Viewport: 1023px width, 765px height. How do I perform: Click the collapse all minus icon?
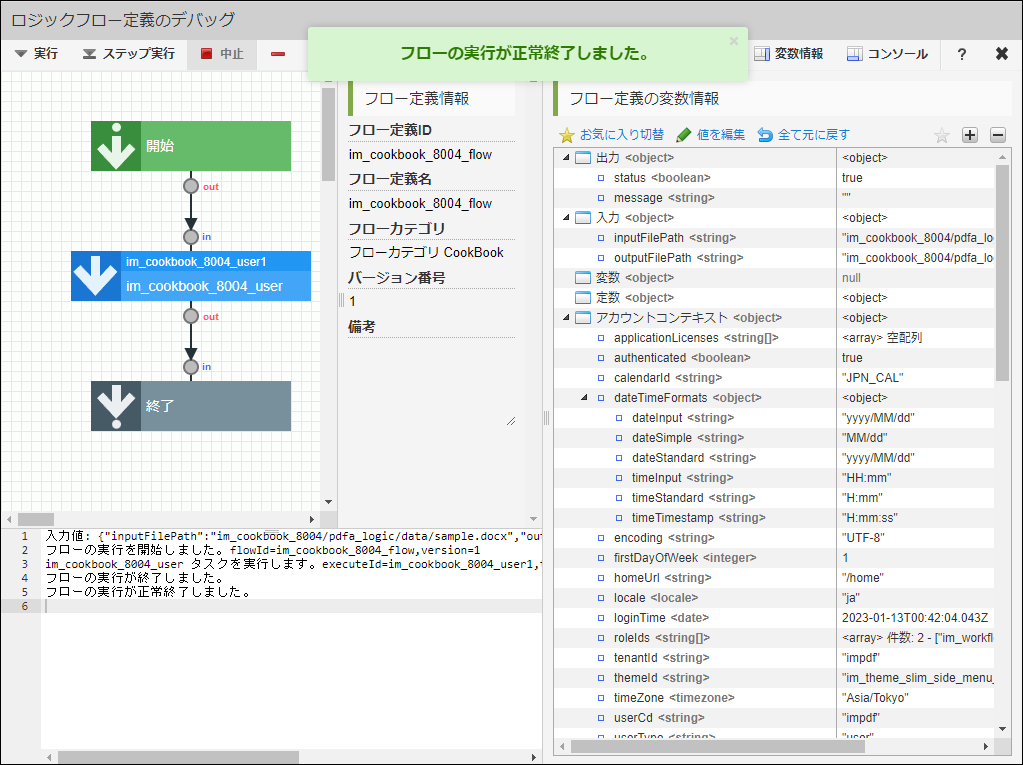pos(997,135)
